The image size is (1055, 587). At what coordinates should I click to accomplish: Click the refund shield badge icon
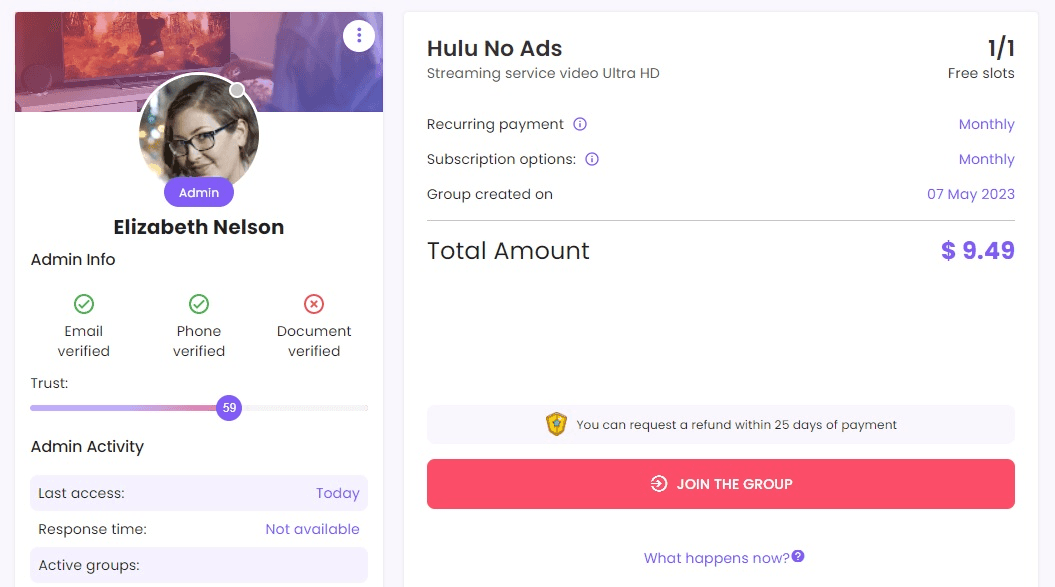(557, 424)
